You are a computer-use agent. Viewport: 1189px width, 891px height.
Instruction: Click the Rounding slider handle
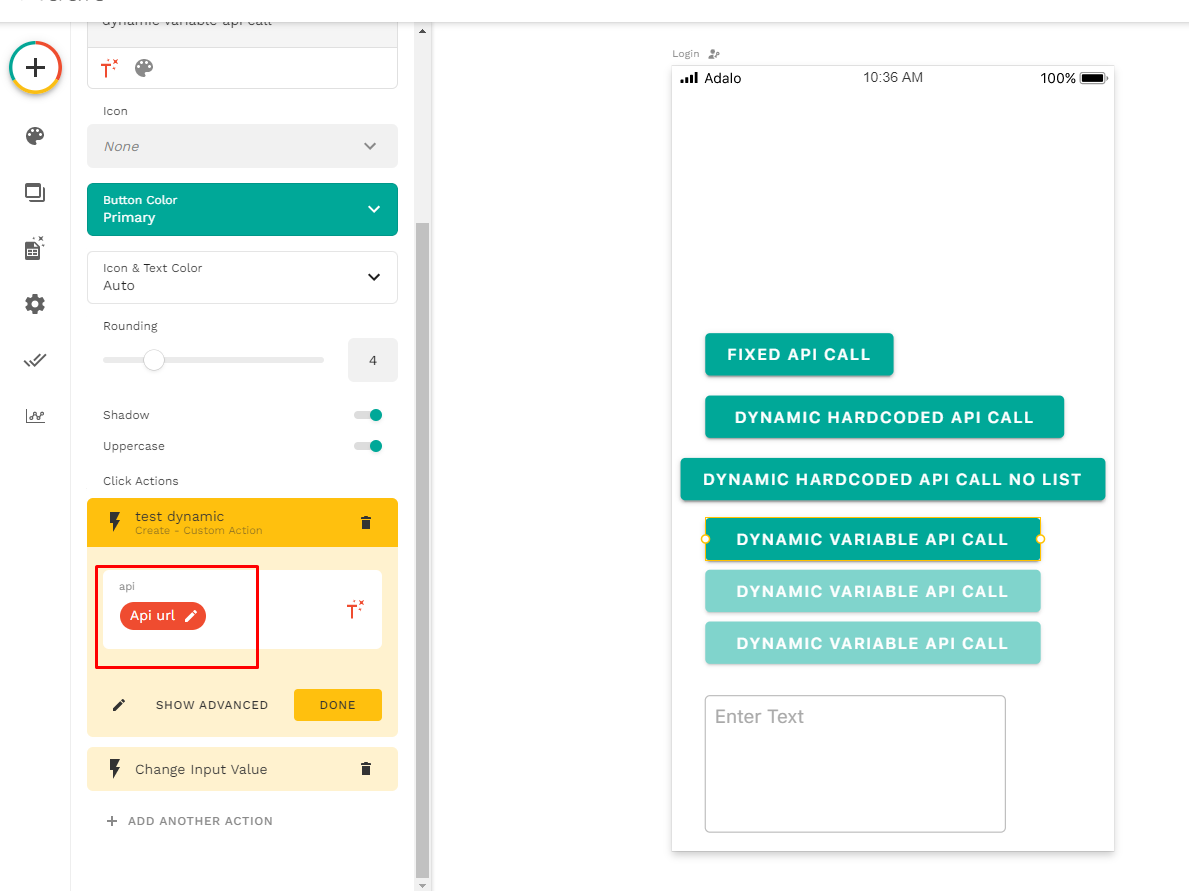[x=154, y=360]
